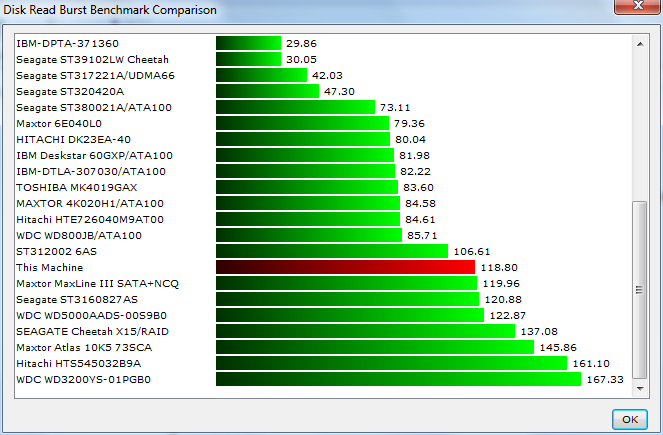Close the Disk Read Burst Benchmark dialog
The width and height of the screenshot is (663, 435).
tap(638, 6)
